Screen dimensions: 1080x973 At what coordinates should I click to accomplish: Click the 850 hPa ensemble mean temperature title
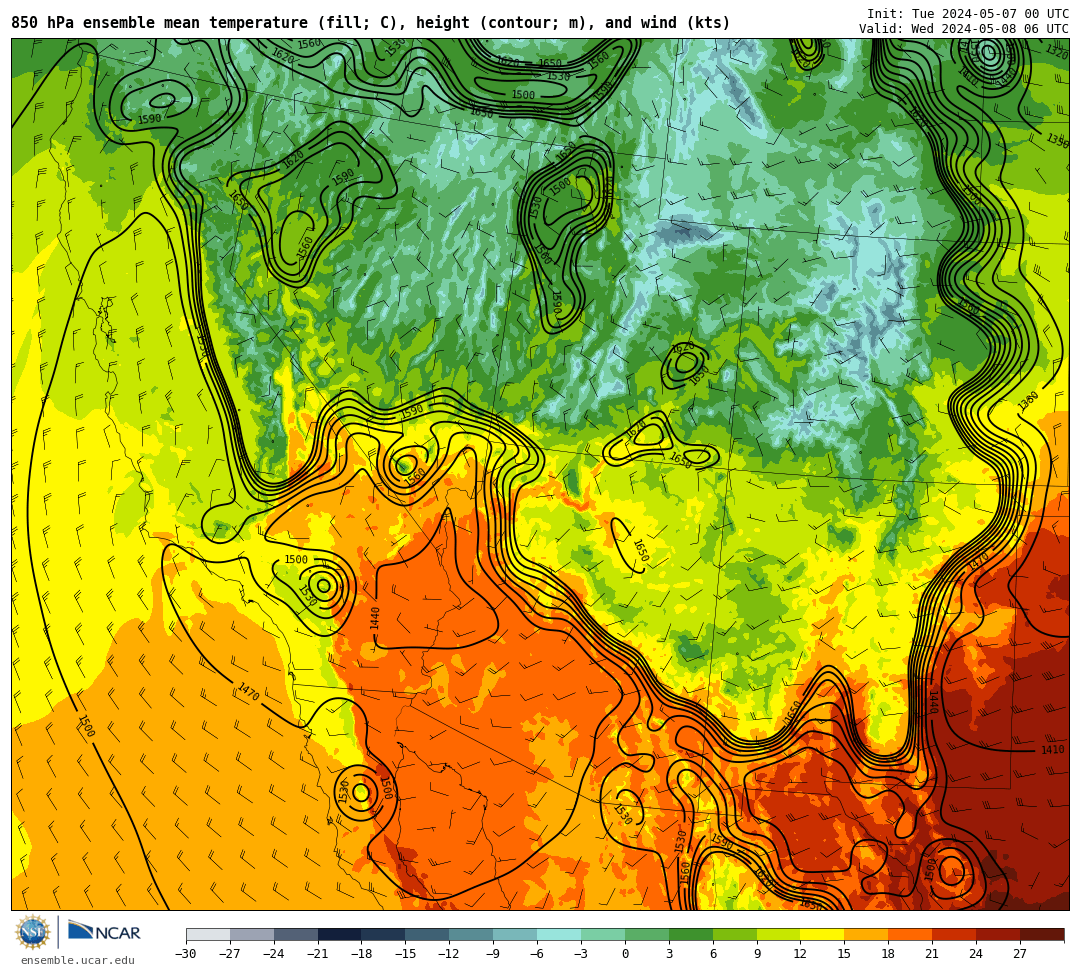pos(371,23)
